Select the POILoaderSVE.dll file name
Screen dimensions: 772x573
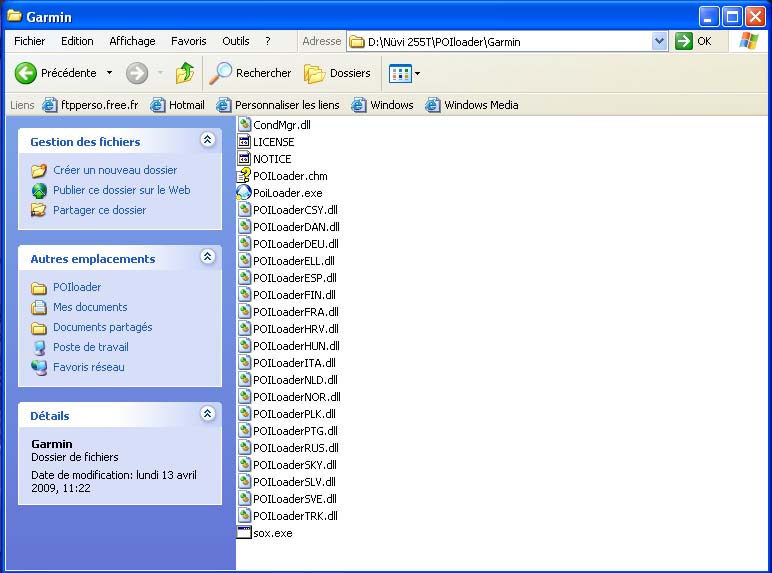(x=295, y=499)
